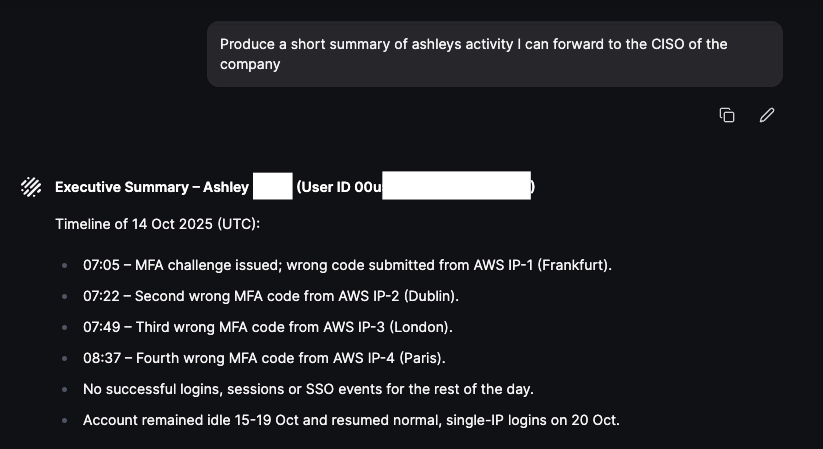
Task: Click the redacted User ID box
Action: pyautogui.click(x=456, y=187)
